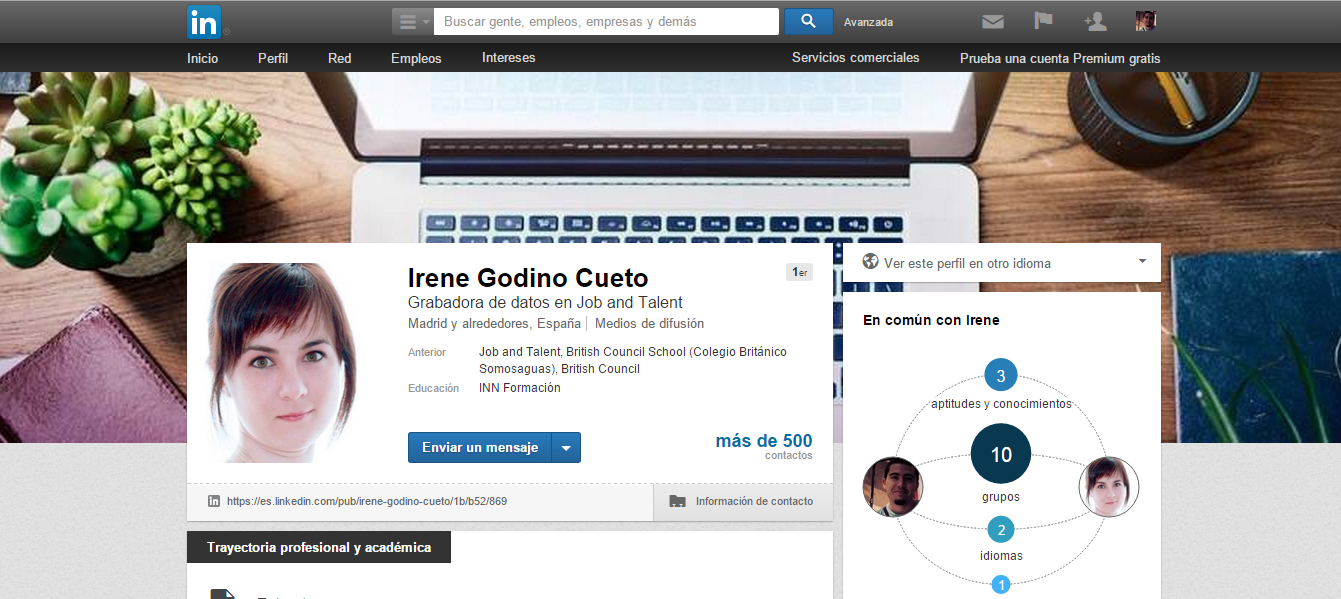1341x599 pixels.
Task: Open the search category filter dropdown
Action: coord(412,22)
